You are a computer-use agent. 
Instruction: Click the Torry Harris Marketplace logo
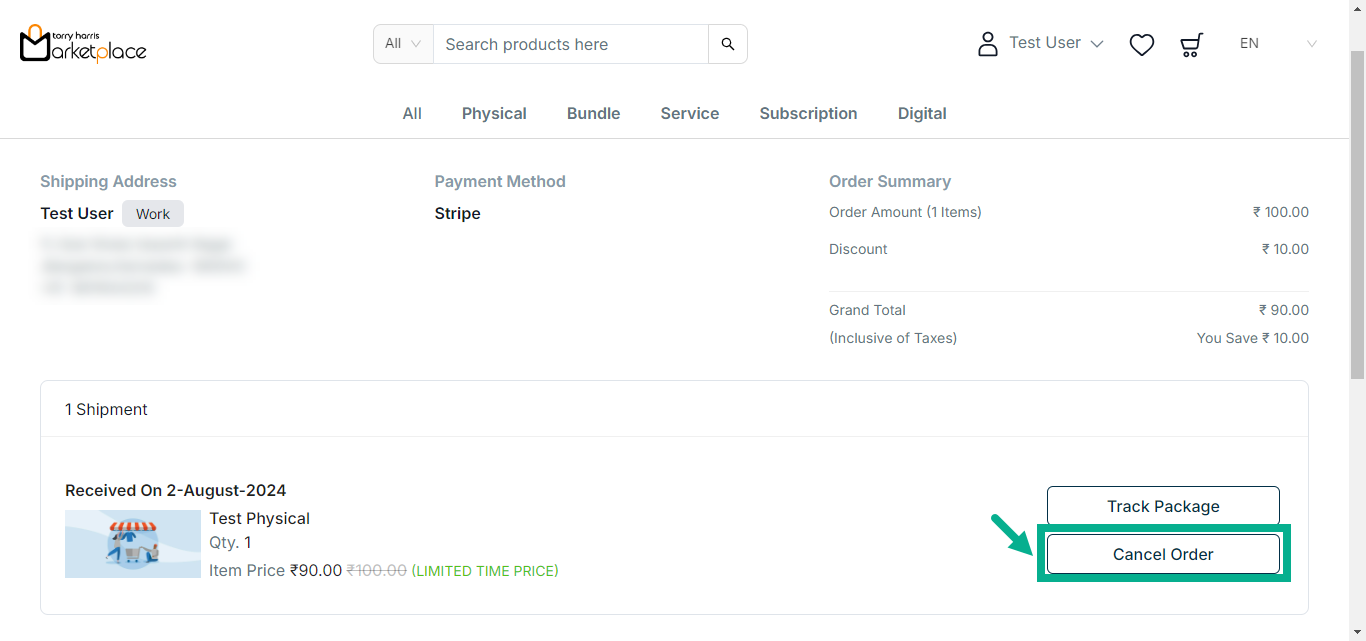[x=83, y=43]
